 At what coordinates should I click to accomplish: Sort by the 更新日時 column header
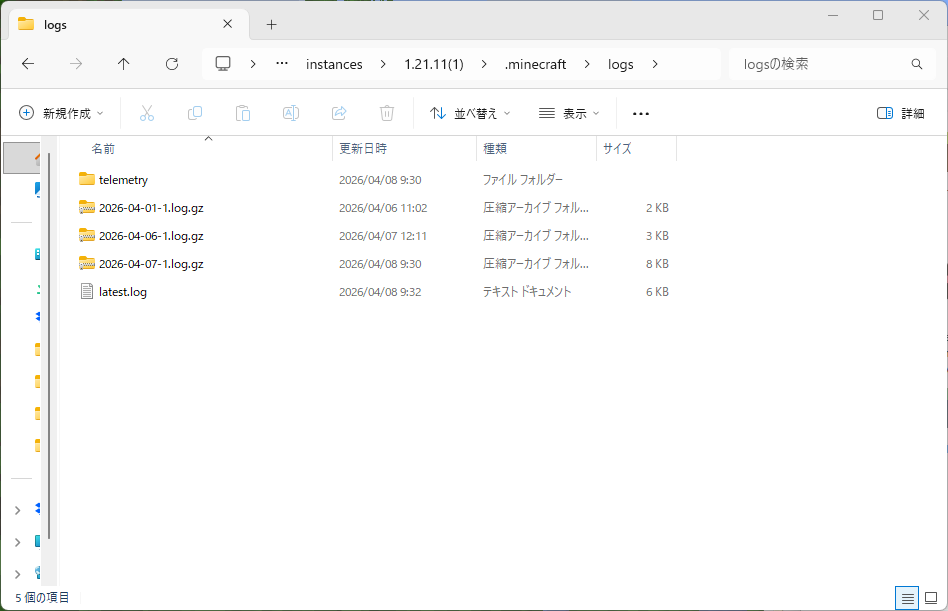pyautogui.click(x=363, y=148)
